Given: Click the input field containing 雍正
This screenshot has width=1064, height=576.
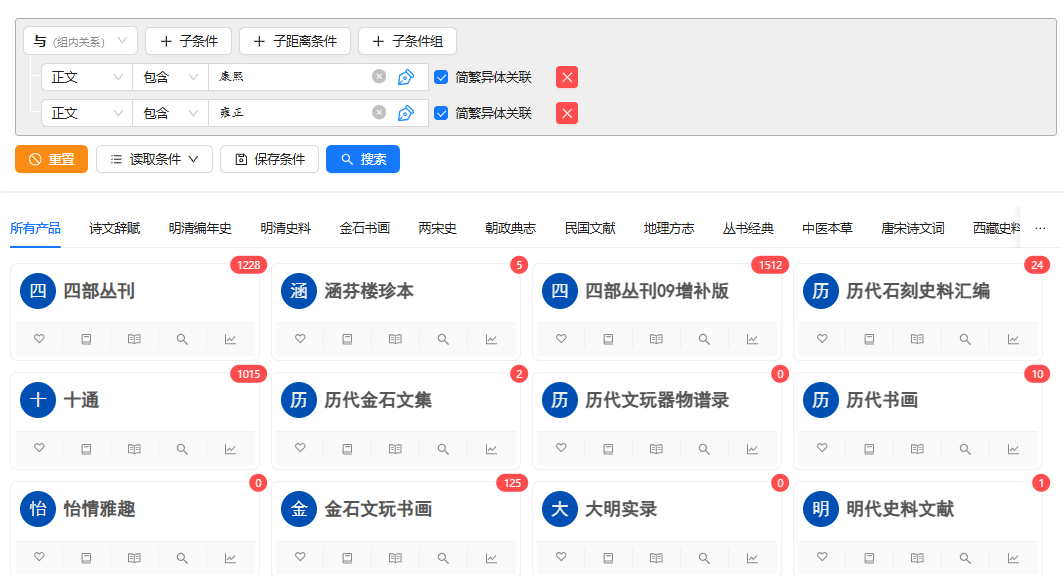Looking at the screenshot, I should click(290, 113).
